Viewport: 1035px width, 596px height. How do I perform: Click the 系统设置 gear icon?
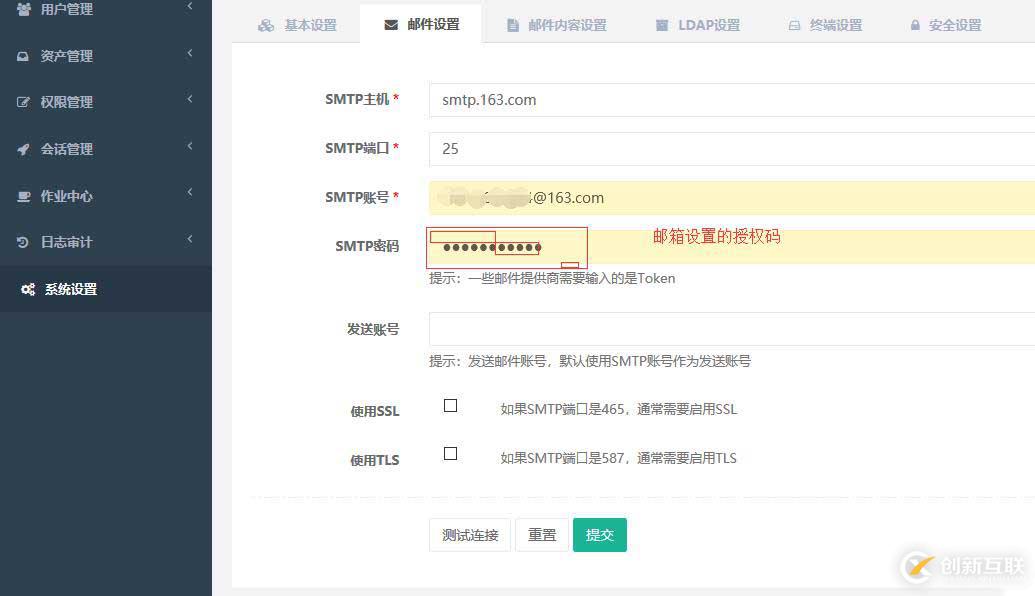click(26, 289)
